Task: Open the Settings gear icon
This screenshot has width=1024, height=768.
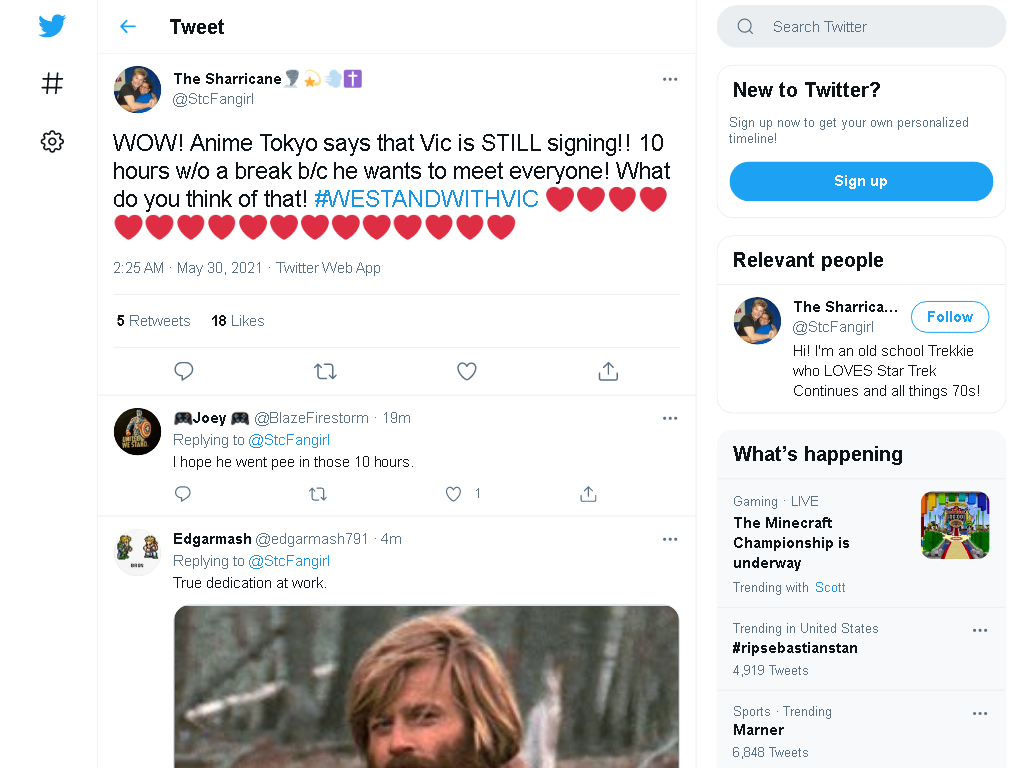Action: click(52, 141)
